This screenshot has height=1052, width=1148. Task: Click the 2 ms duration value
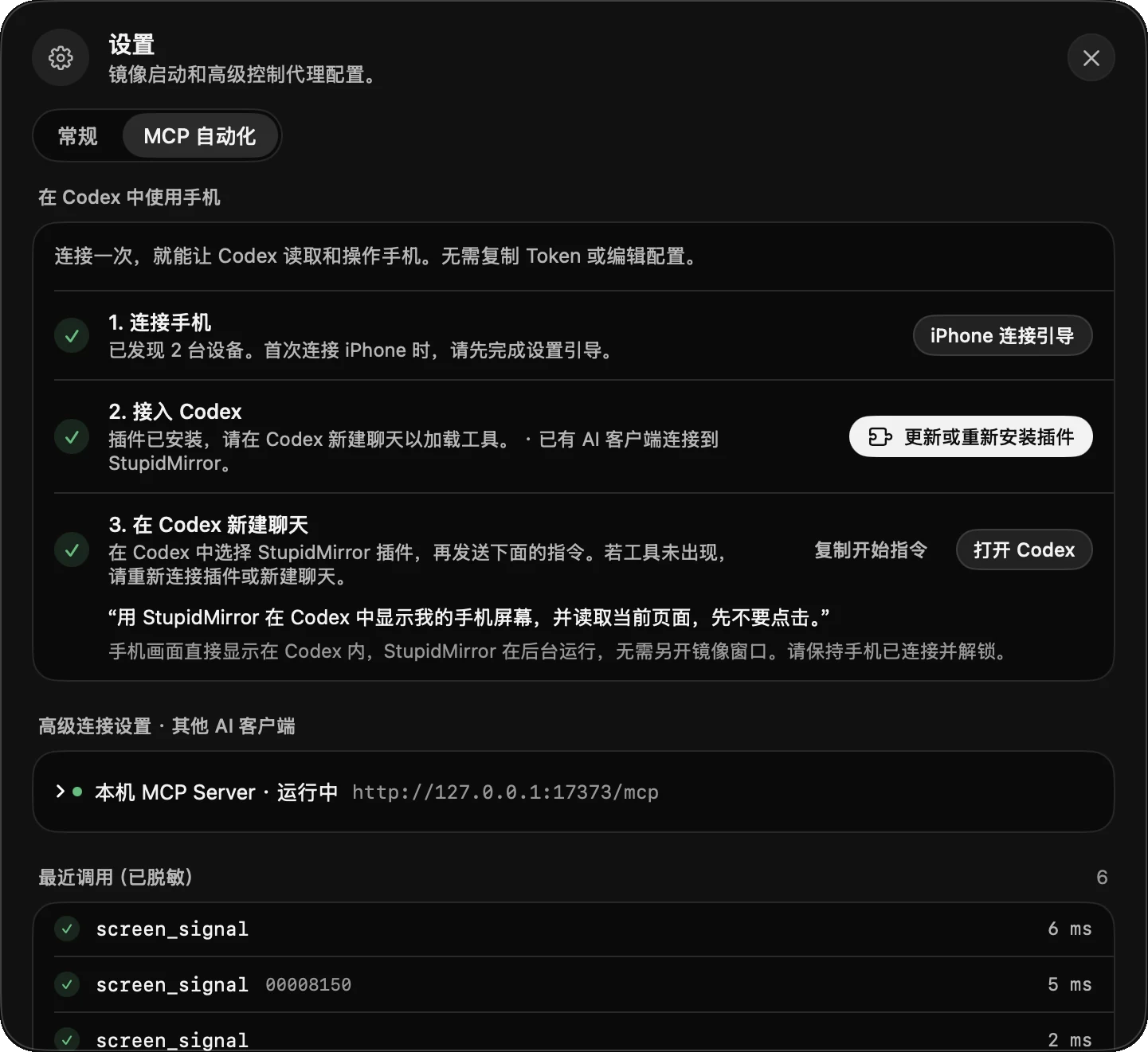click(1069, 1040)
